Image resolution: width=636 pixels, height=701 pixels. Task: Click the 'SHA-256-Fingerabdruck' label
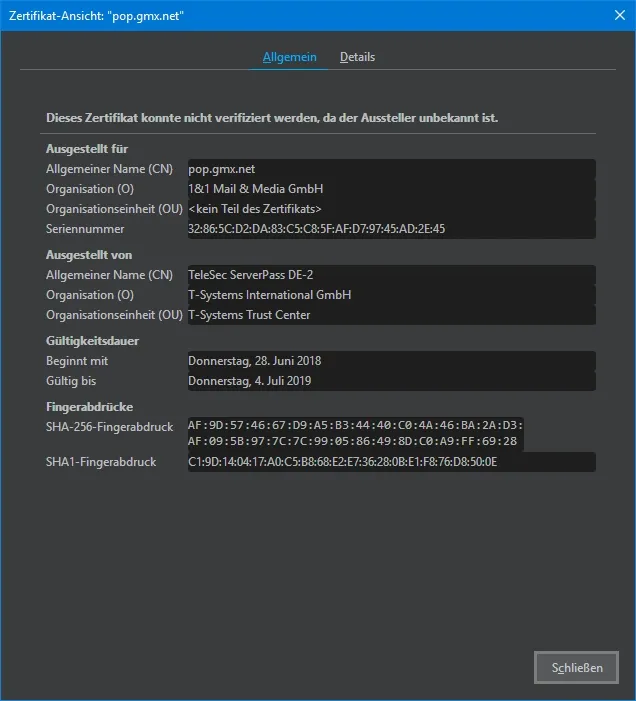pyautogui.click(x=110, y=427)
